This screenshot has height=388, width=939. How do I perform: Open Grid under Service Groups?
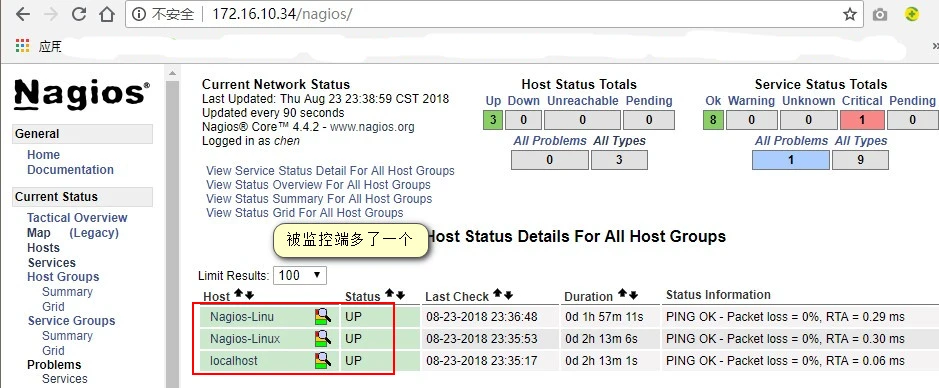click(53, 350)
